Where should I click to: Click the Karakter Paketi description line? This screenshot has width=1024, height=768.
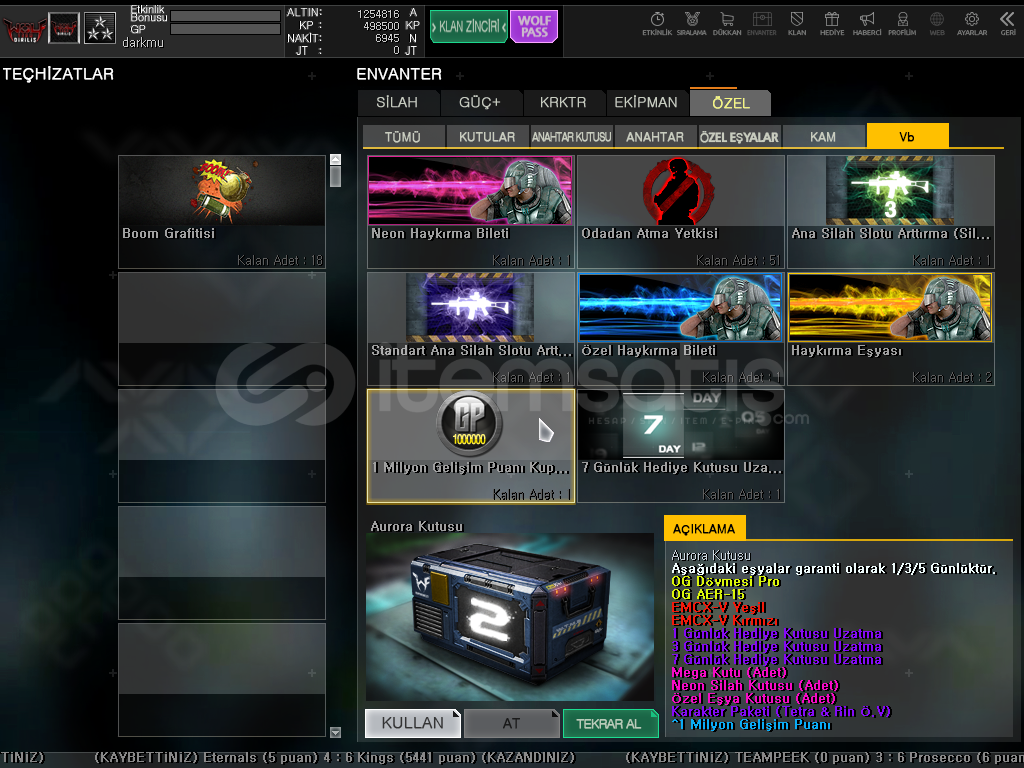(781, 711)
